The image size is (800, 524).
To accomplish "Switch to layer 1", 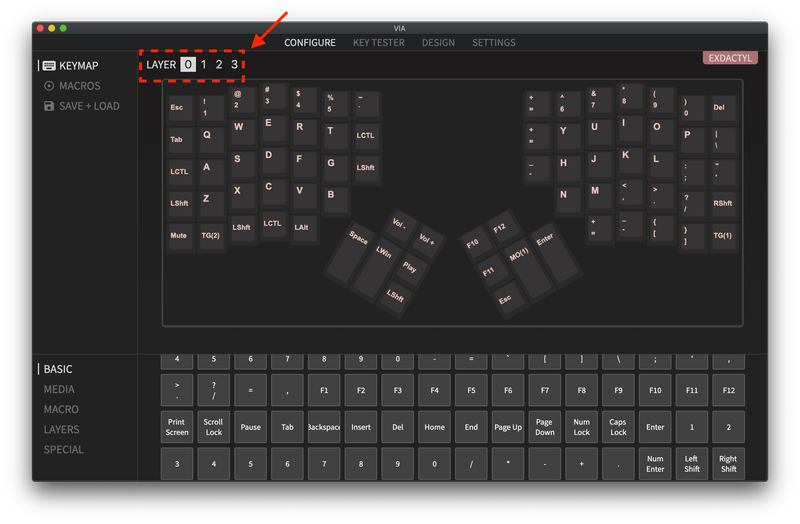I will (204, 64).
